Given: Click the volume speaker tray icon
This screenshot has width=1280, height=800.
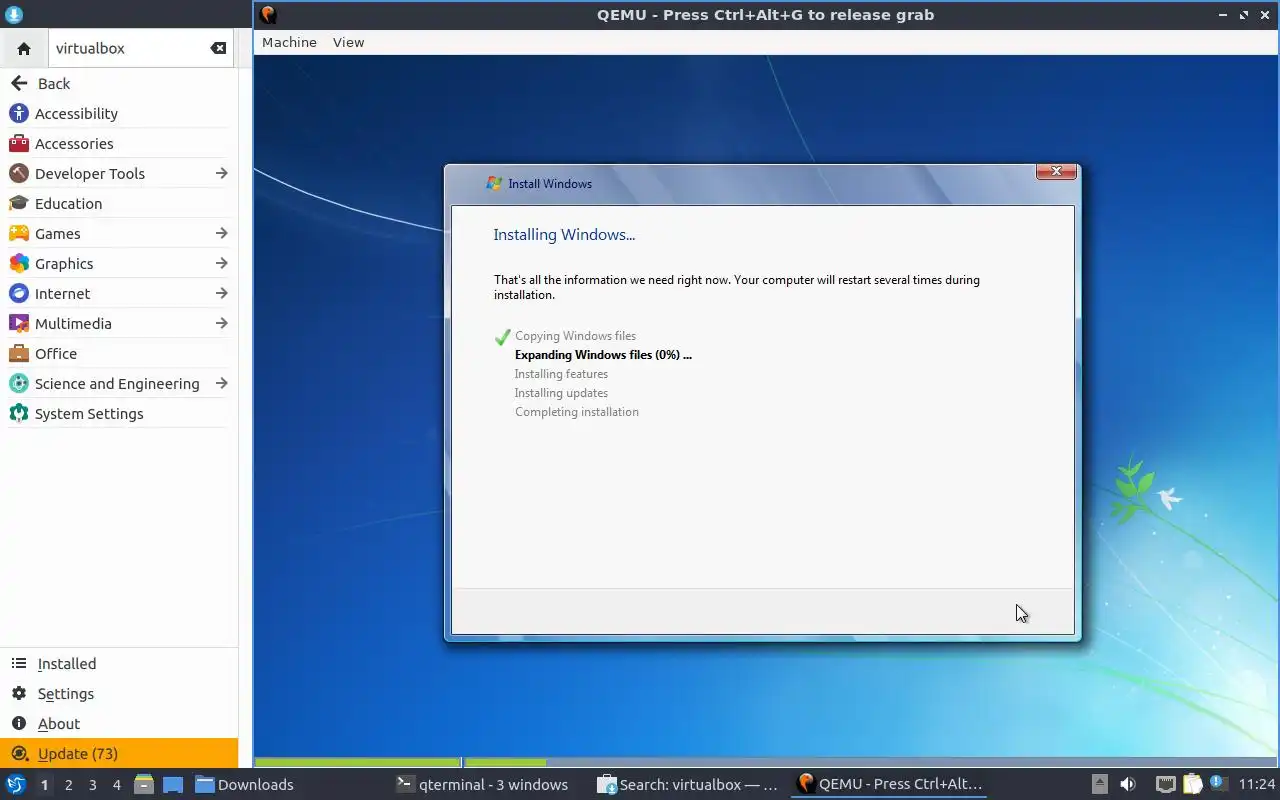Looking at the screenshot, I should click(1128, 785).
